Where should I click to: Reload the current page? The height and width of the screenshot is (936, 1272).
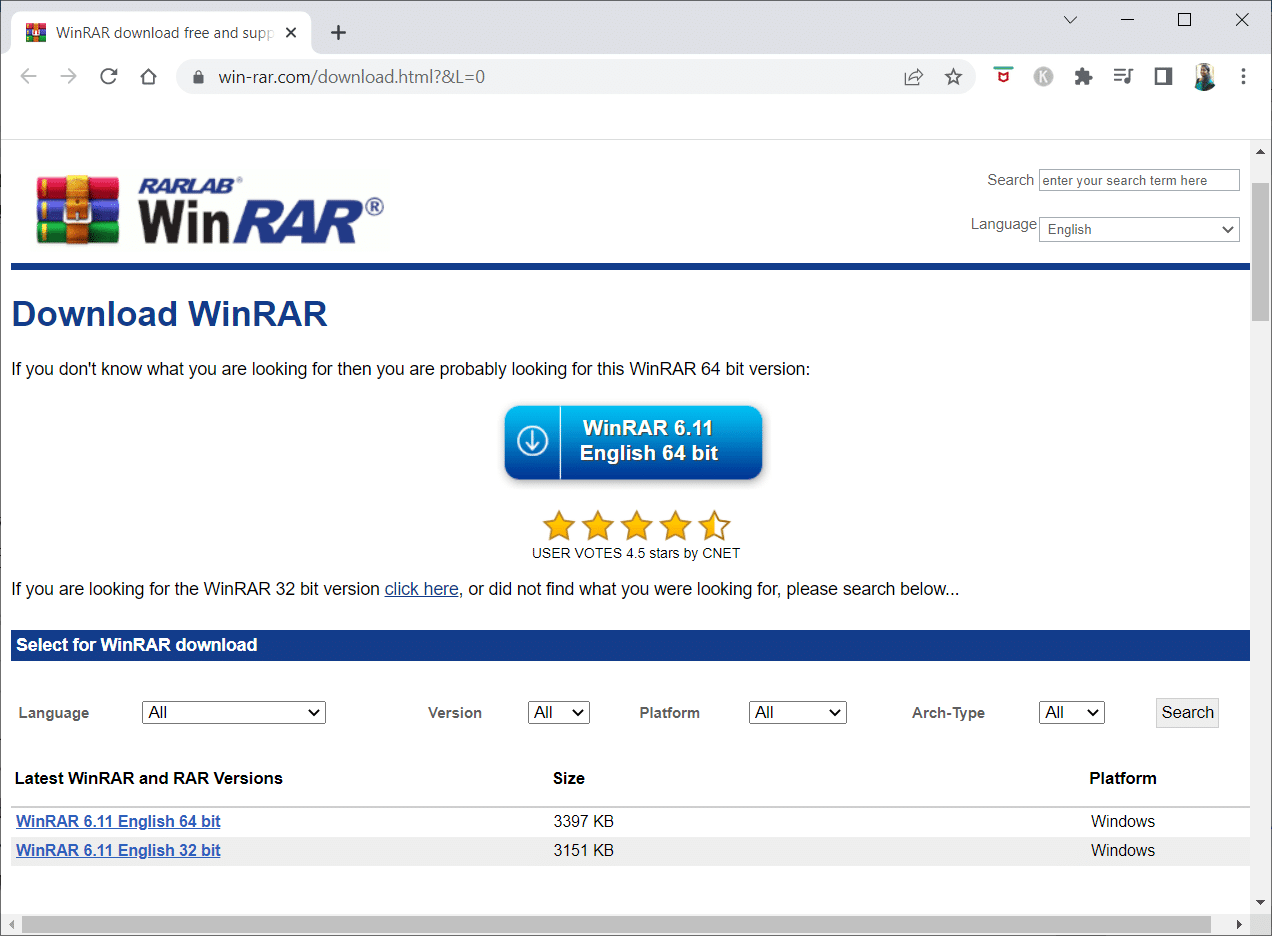coord(109,77)
